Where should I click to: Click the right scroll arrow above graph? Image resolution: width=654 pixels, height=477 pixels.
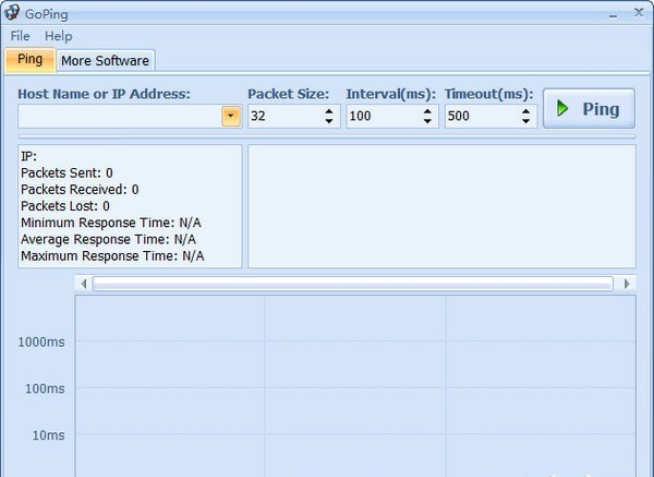click(x=627, y=284)
